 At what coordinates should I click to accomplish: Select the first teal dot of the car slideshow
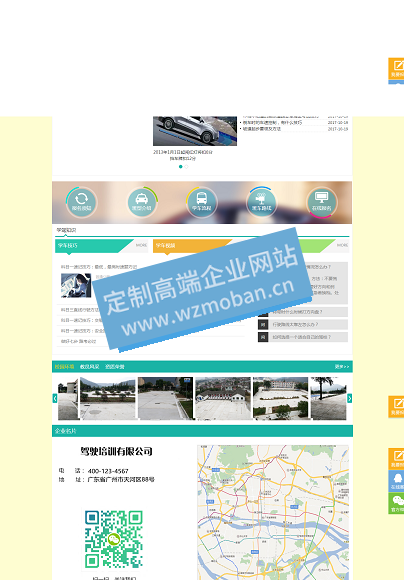coord(181,167)
